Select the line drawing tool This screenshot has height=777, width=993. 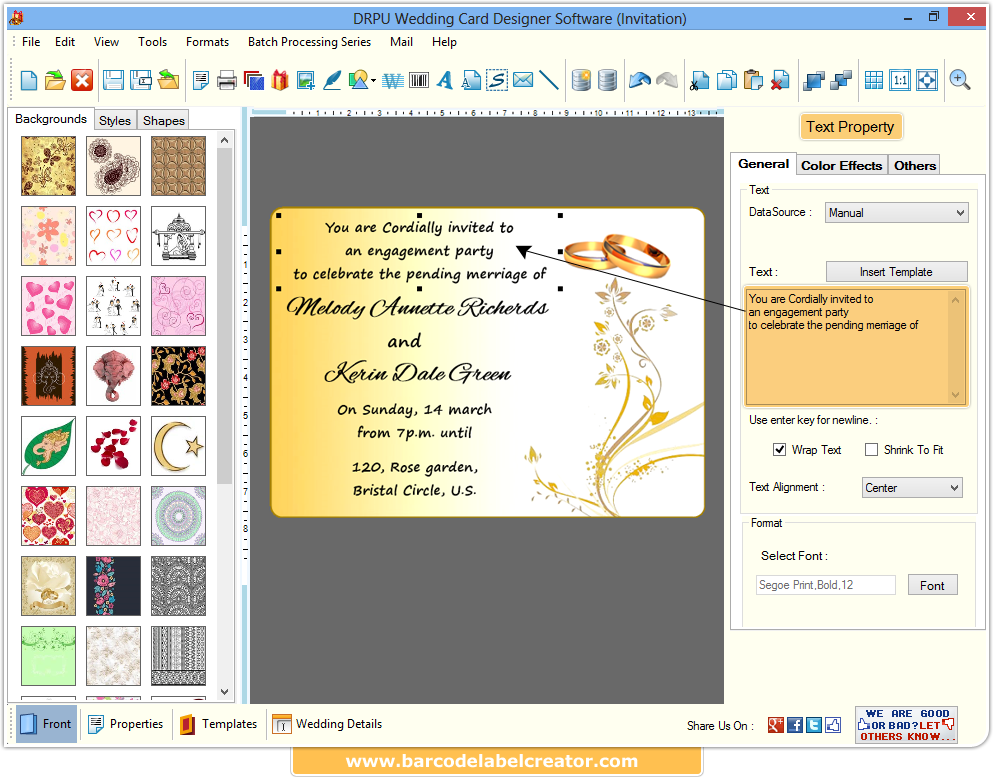tap(548, 80)
